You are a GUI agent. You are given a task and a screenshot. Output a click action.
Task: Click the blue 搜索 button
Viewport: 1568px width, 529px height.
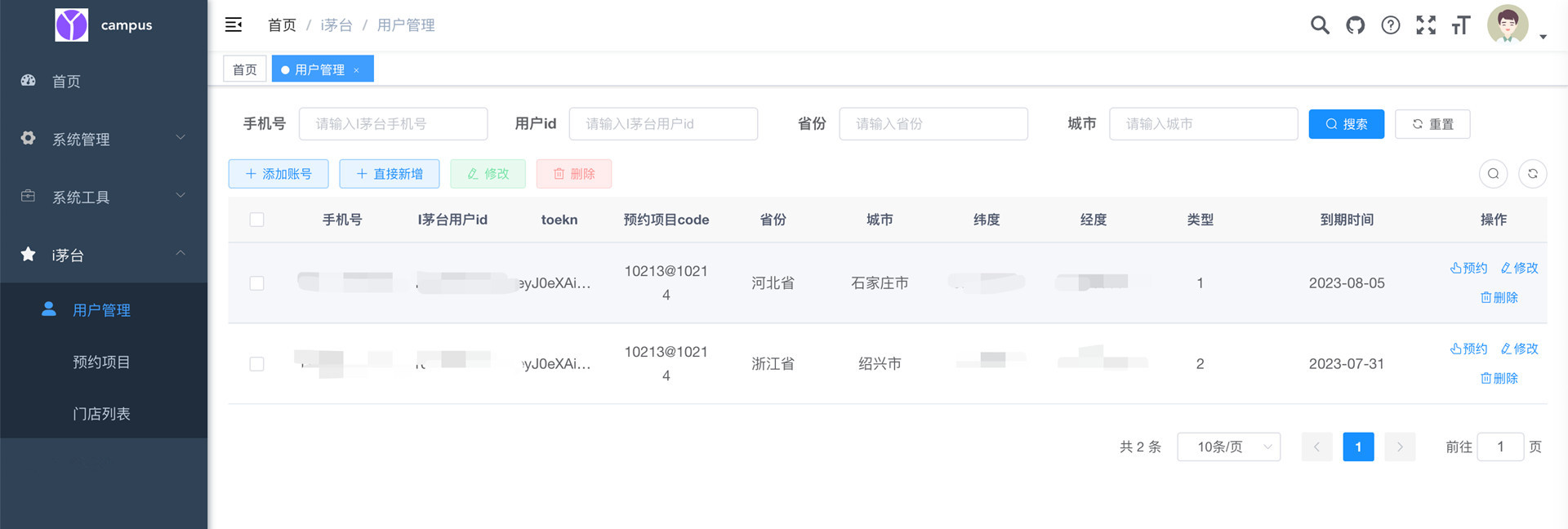tap(1346, 124)
